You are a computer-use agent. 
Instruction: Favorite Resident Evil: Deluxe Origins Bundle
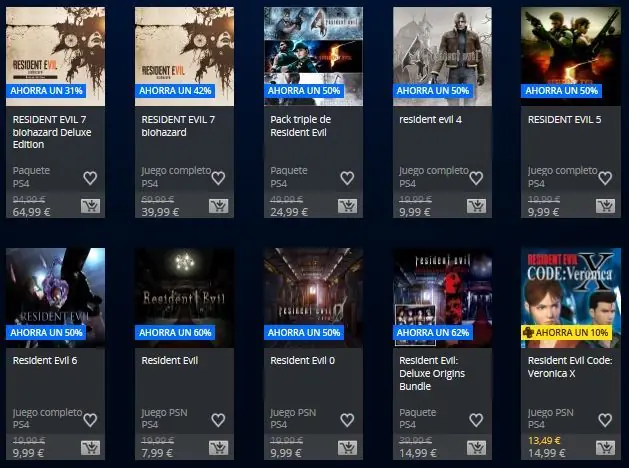point(476,419)
